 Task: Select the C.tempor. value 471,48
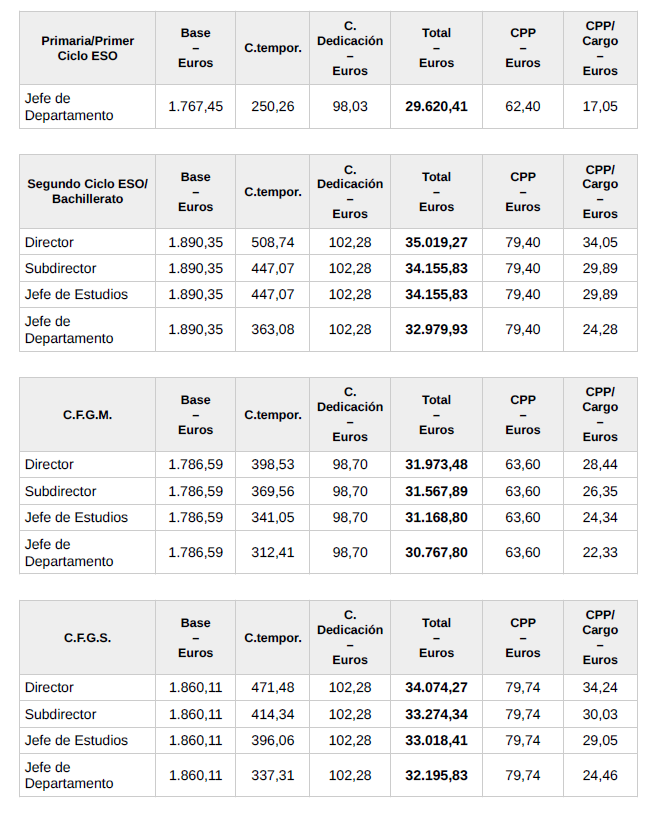click(x=272, y=687)
